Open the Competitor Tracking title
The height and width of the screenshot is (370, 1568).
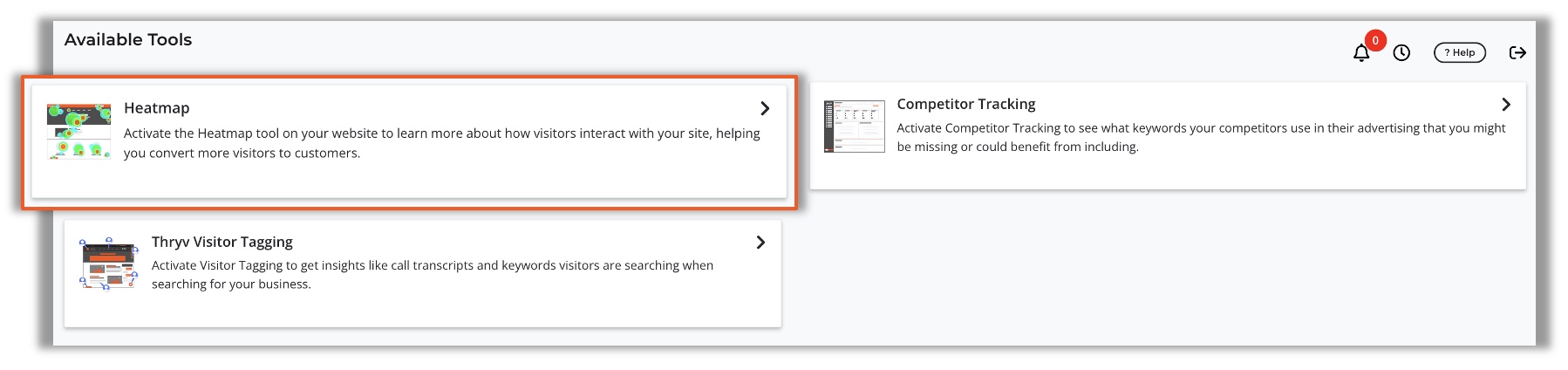pos(966,104)
